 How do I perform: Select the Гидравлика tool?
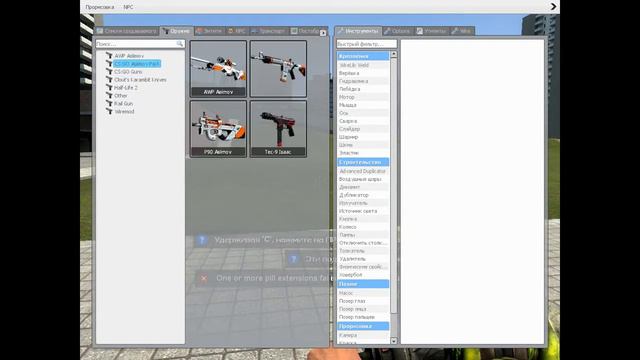(x=363, y=81)
